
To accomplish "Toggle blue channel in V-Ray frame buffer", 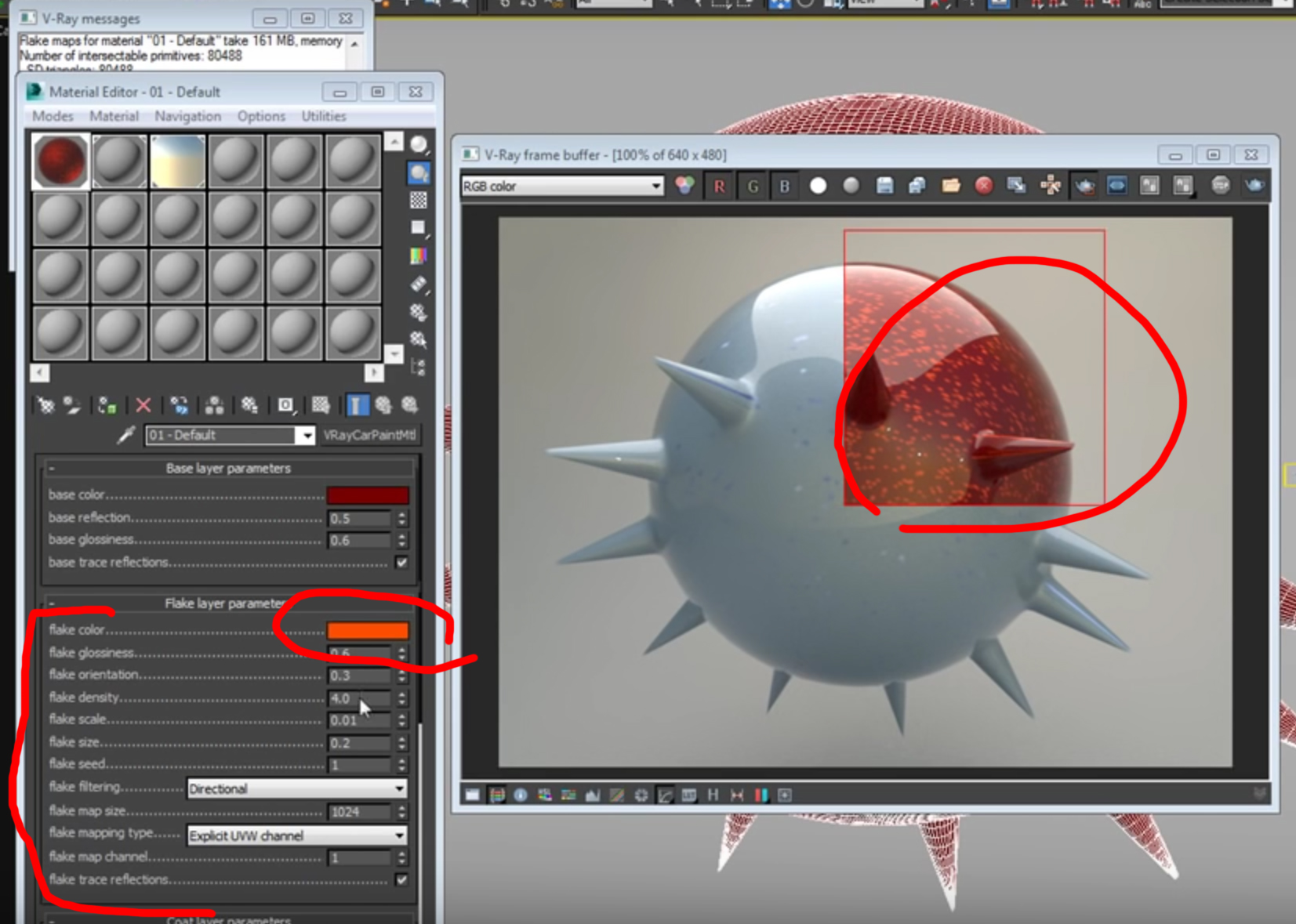I will click(785, 187).
